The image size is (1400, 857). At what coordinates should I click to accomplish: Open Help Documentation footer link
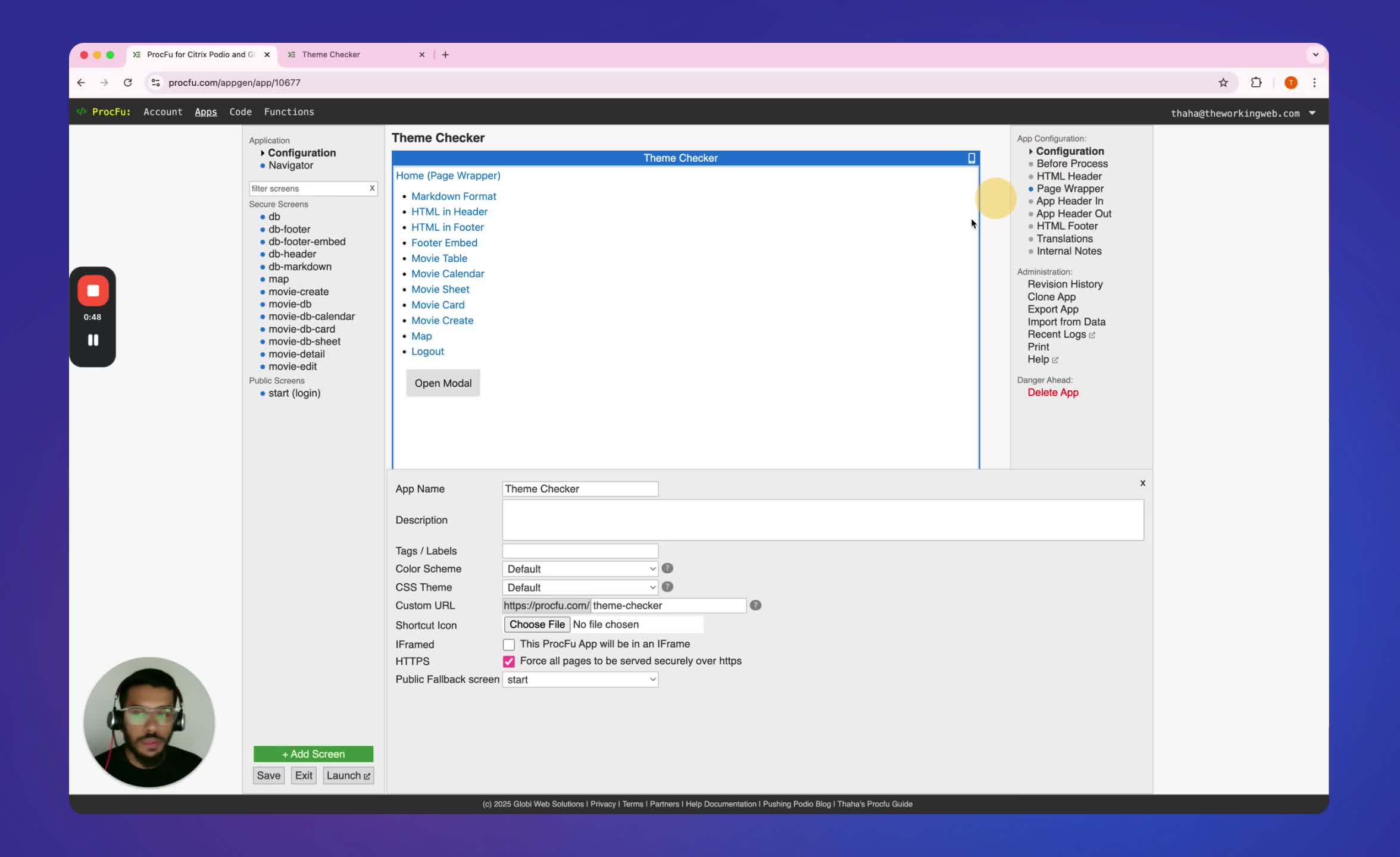point(720,804)
